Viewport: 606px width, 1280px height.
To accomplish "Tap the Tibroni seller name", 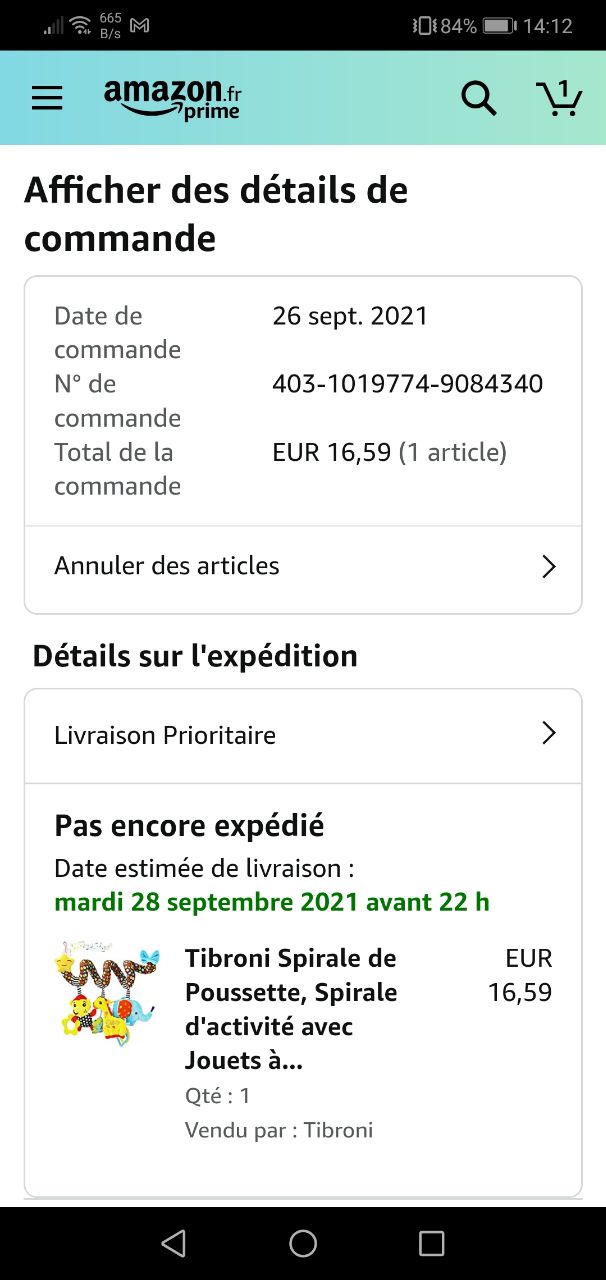I will (x=338, y=1130).
